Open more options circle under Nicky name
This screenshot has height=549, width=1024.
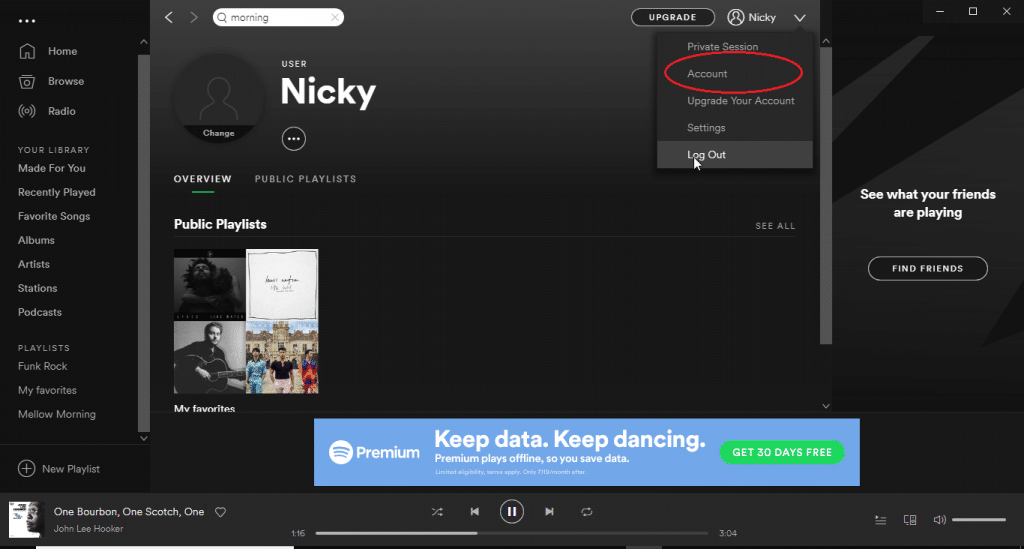294,139
